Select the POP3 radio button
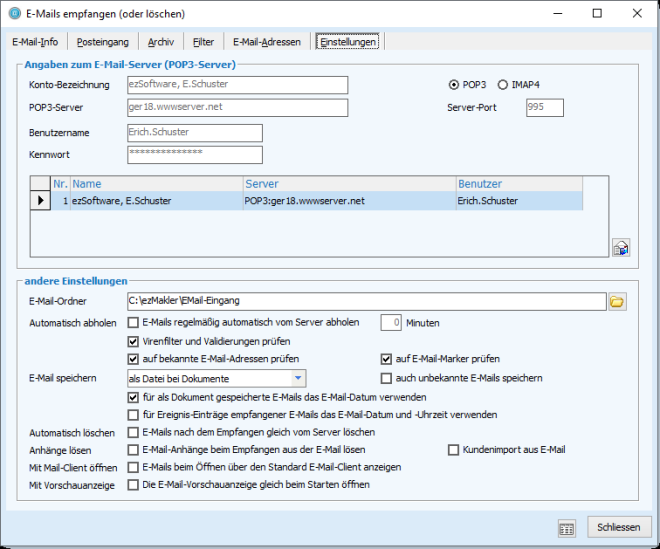660x549 pixels. tap(455, 85)
